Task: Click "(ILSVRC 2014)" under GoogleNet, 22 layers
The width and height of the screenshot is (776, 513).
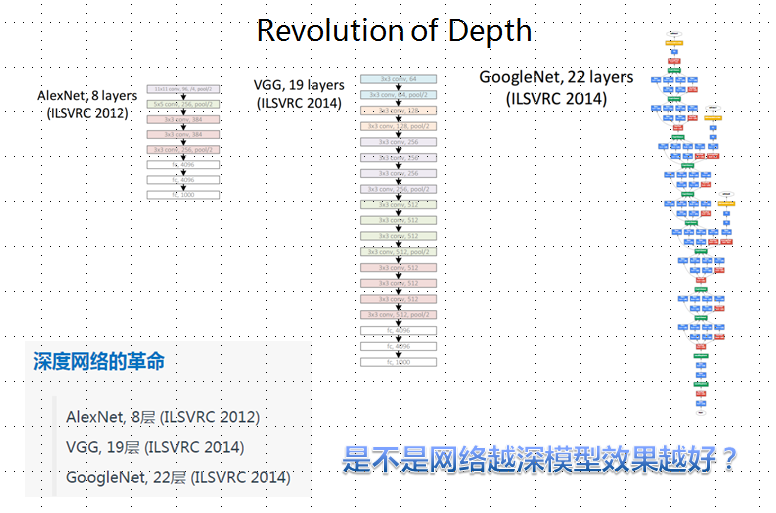Action: [x=556, y=98]
